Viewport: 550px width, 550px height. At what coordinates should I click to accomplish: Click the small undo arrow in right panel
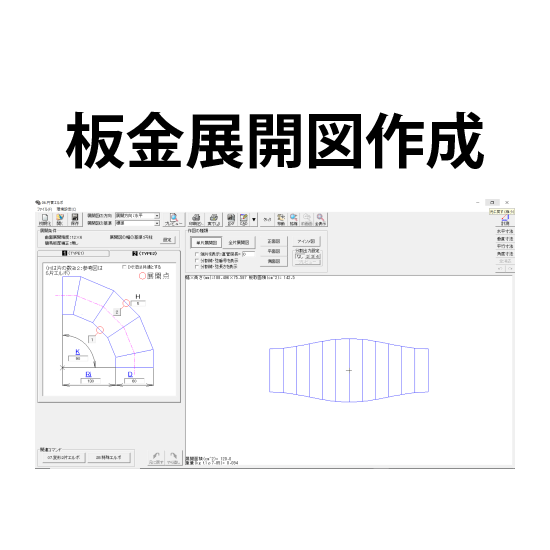click(x=501, y=269)
